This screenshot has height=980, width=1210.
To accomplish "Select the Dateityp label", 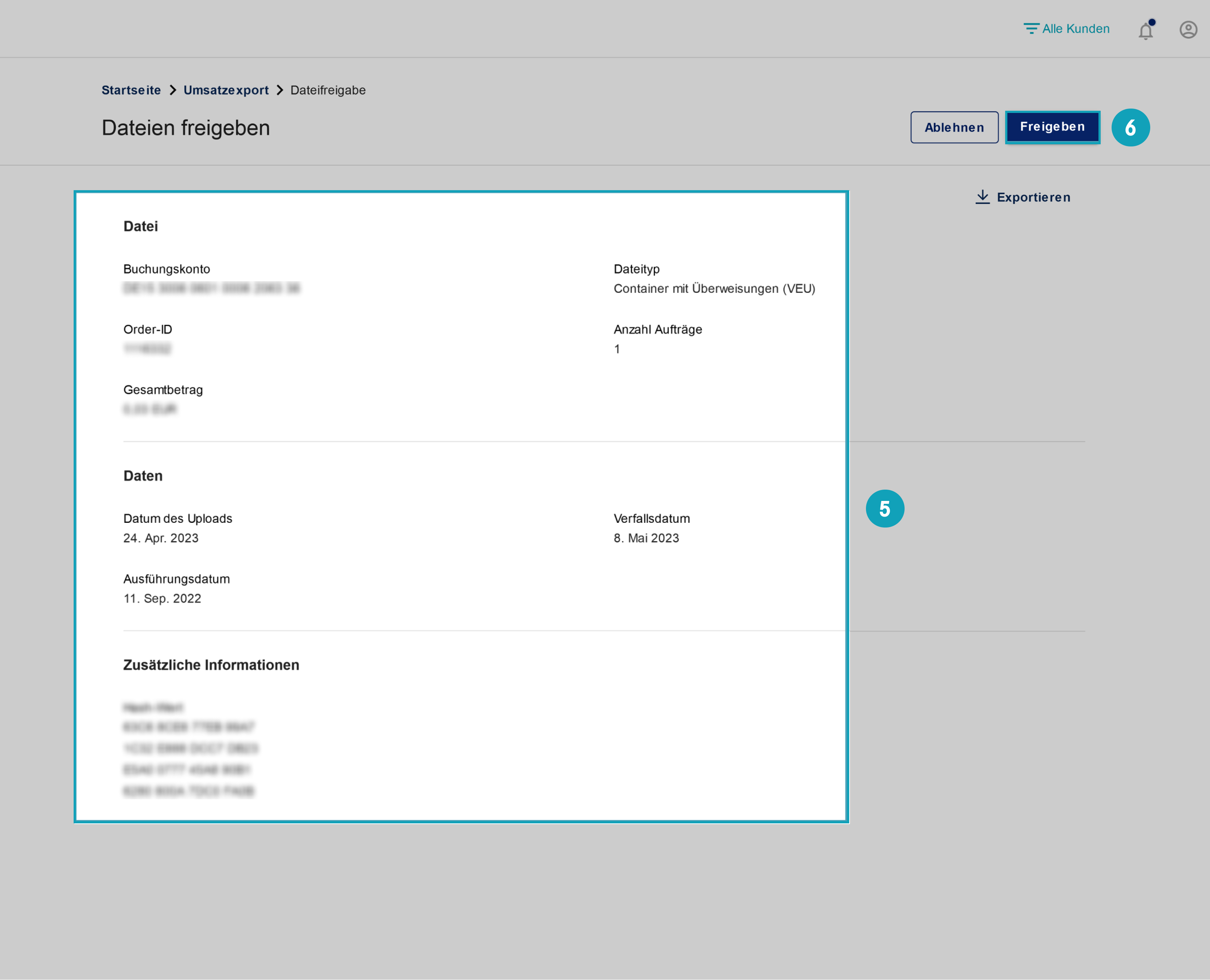I will coord(636,269).
